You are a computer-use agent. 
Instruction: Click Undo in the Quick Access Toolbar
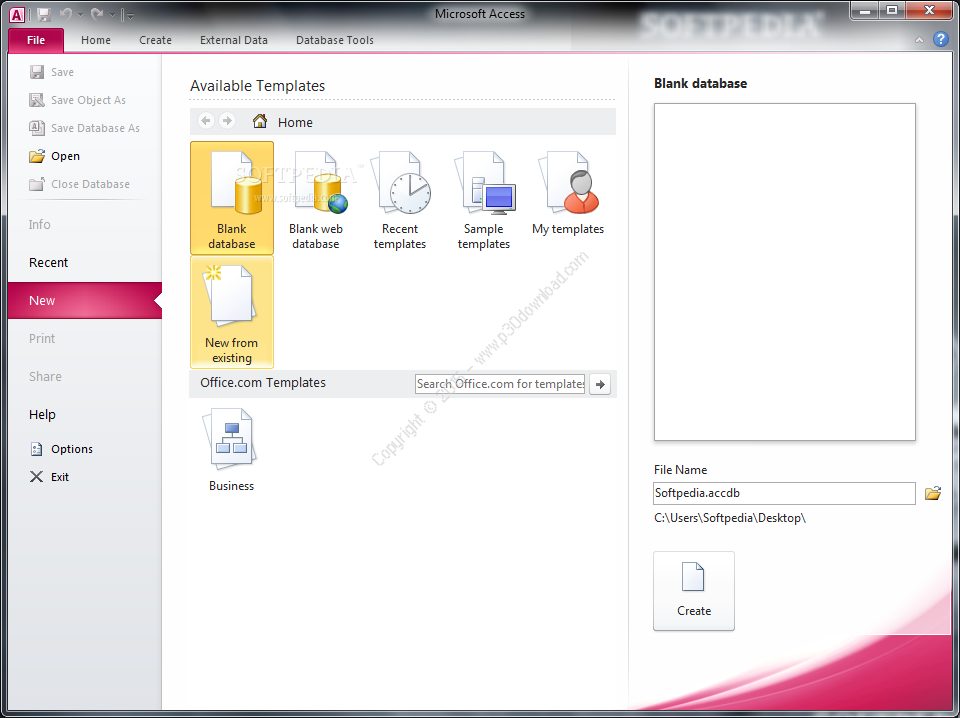tap(66, 13)
